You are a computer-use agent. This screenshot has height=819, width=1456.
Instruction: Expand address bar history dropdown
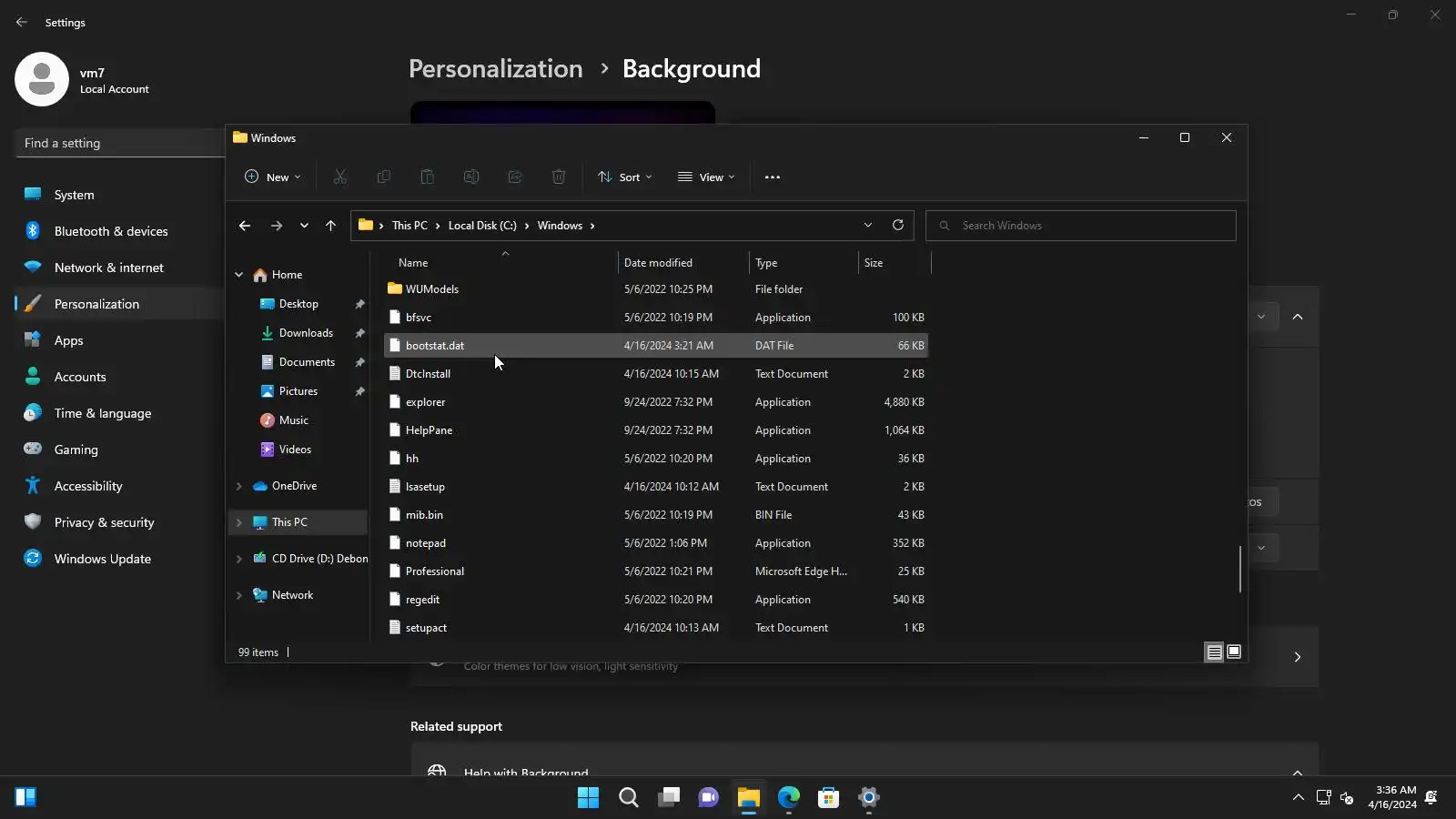coord(868,226)
